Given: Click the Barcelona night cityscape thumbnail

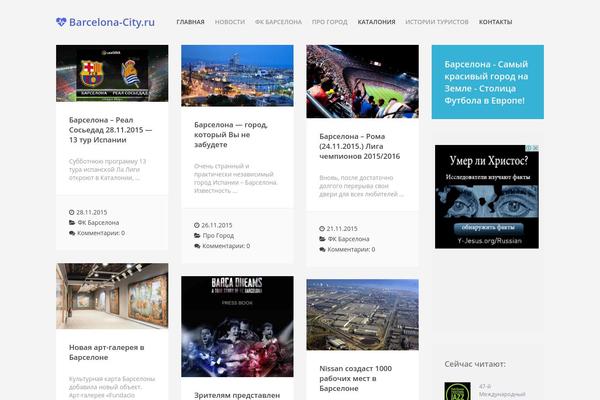Looking at the screenshot, I should click(237, 75).
